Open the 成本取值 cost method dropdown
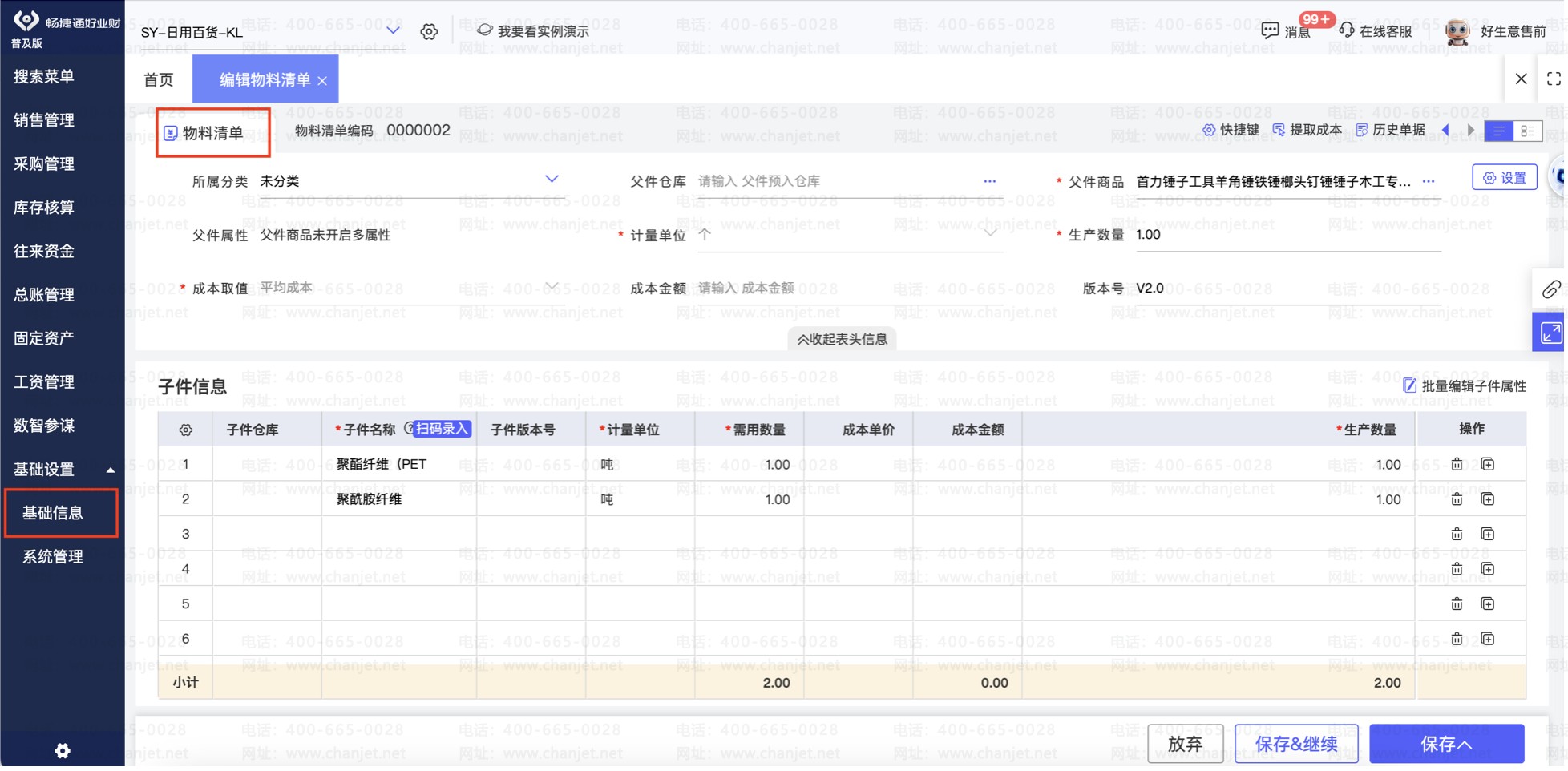Viewport: 1568px width, 771px height. pyautogui.click(x=552, y=287)
